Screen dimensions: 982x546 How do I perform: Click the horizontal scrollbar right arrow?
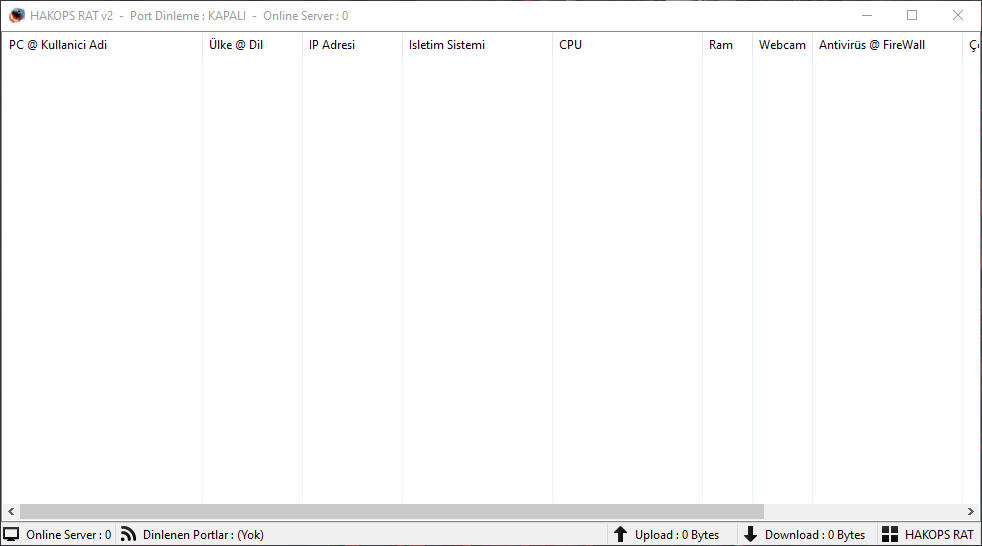[x=973, y=511]
